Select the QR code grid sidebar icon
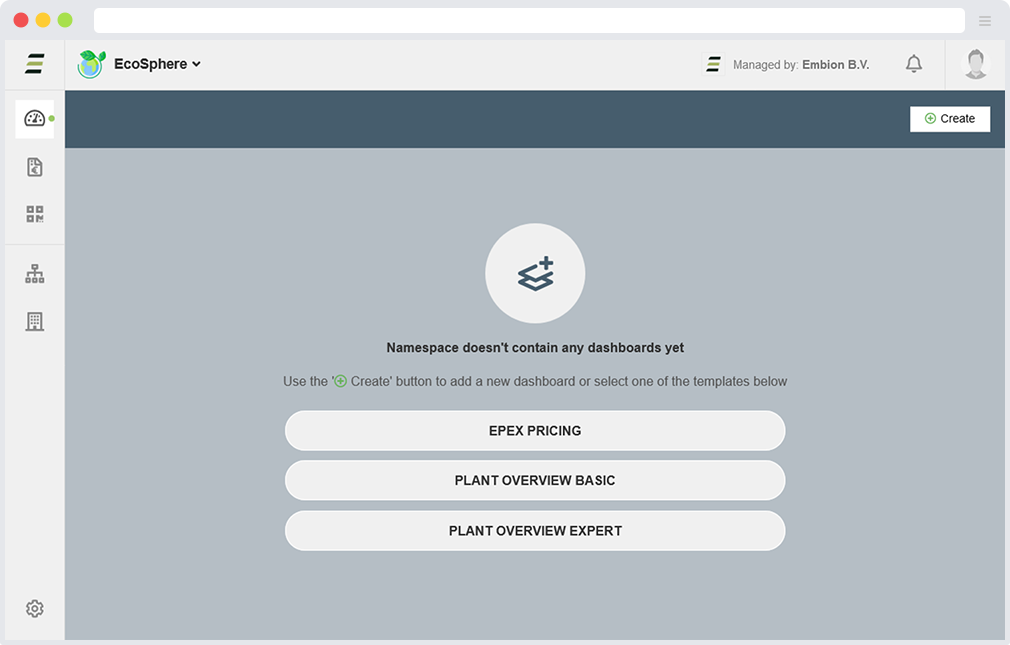Screen dimensions: 1010x645 35,214
